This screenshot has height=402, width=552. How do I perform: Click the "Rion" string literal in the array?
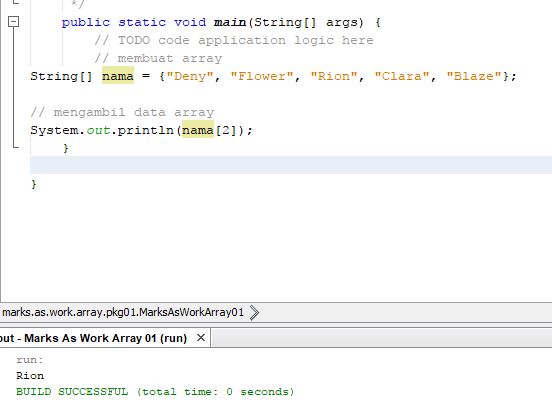point(334,76)
